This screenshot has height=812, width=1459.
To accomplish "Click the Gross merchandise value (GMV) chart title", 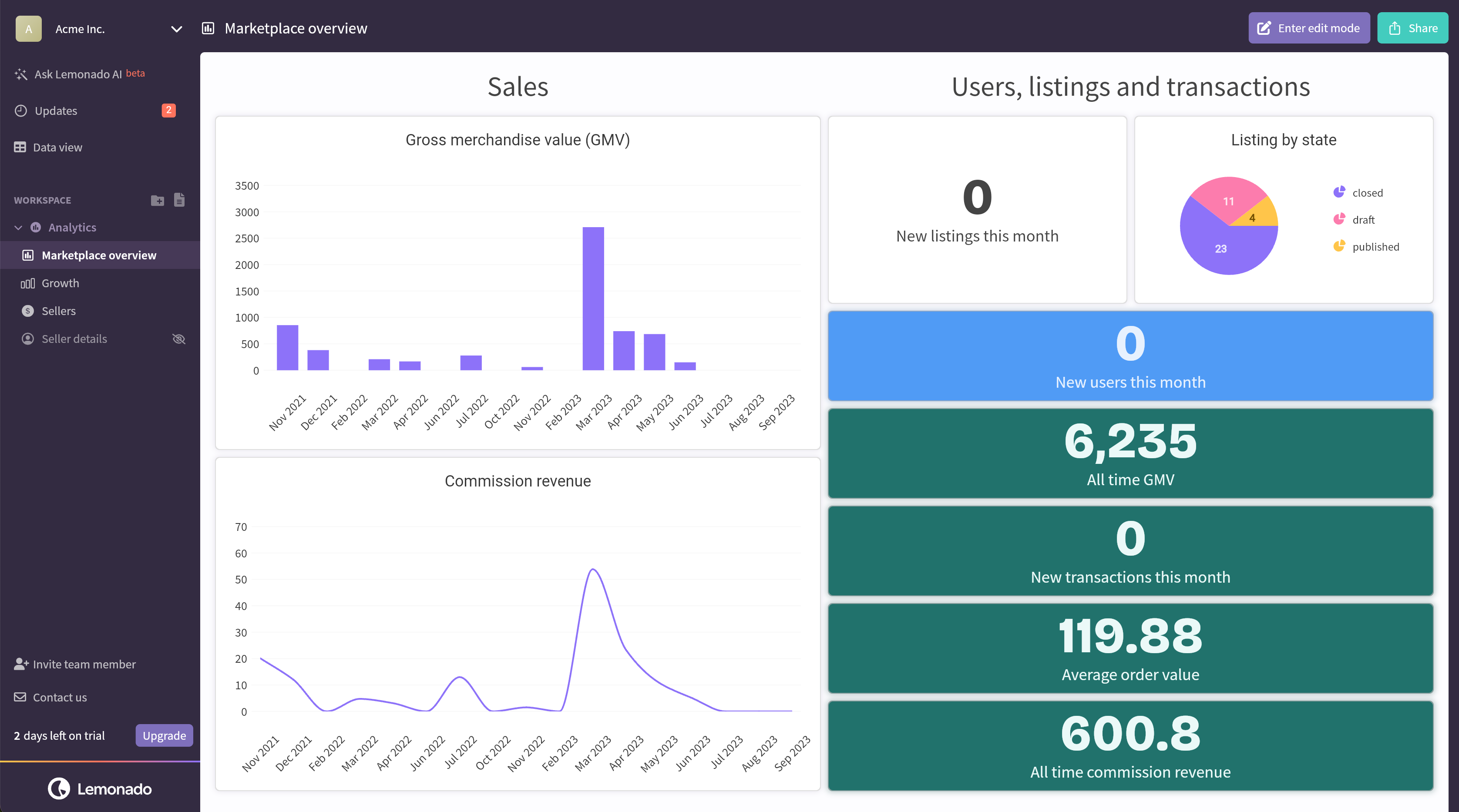I will [518, 140].
